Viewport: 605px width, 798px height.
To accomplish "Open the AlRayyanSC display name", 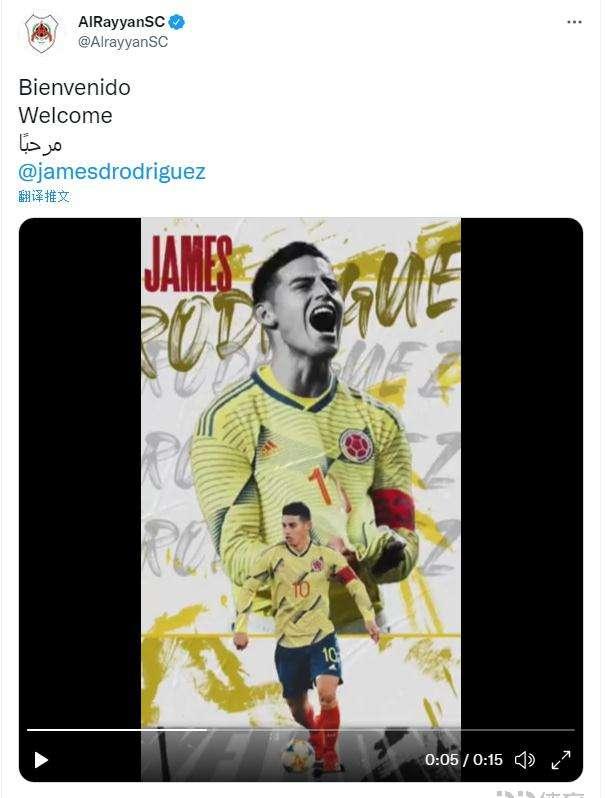I will pyautogui.click(x=121, y=22).
